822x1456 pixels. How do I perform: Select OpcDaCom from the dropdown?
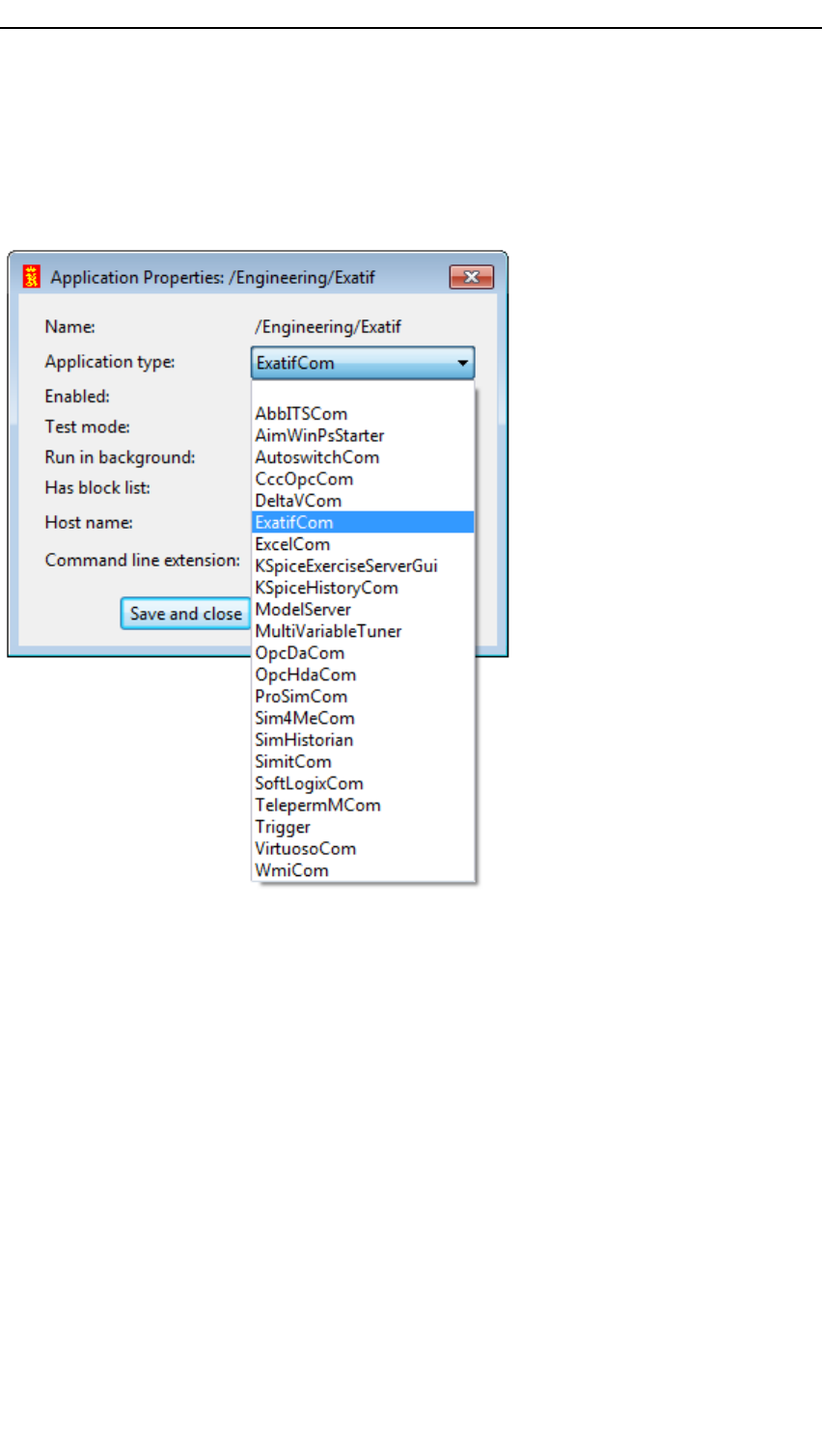coord(363,653)
